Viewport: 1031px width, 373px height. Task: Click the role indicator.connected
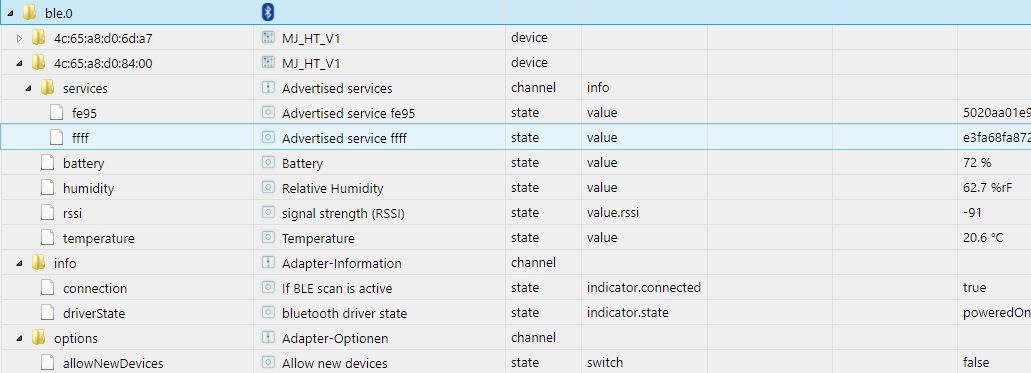coord(644,288)
